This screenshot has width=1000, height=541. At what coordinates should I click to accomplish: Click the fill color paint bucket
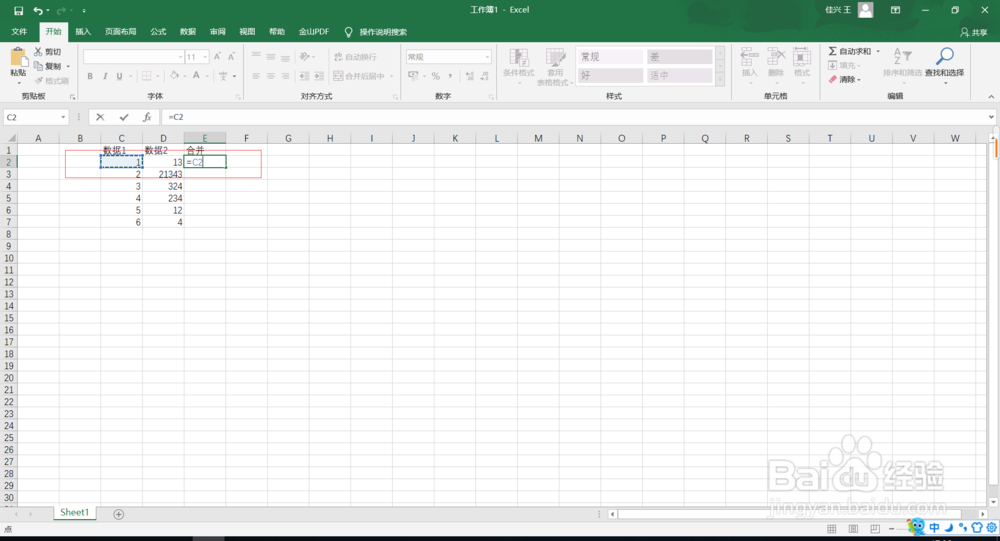tap(174, 76)
